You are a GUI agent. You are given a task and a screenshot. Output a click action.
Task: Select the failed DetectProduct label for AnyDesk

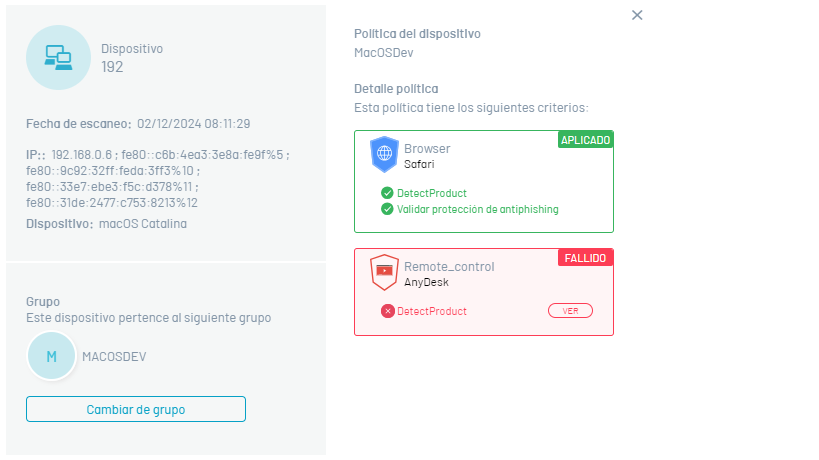coord(431,311)
